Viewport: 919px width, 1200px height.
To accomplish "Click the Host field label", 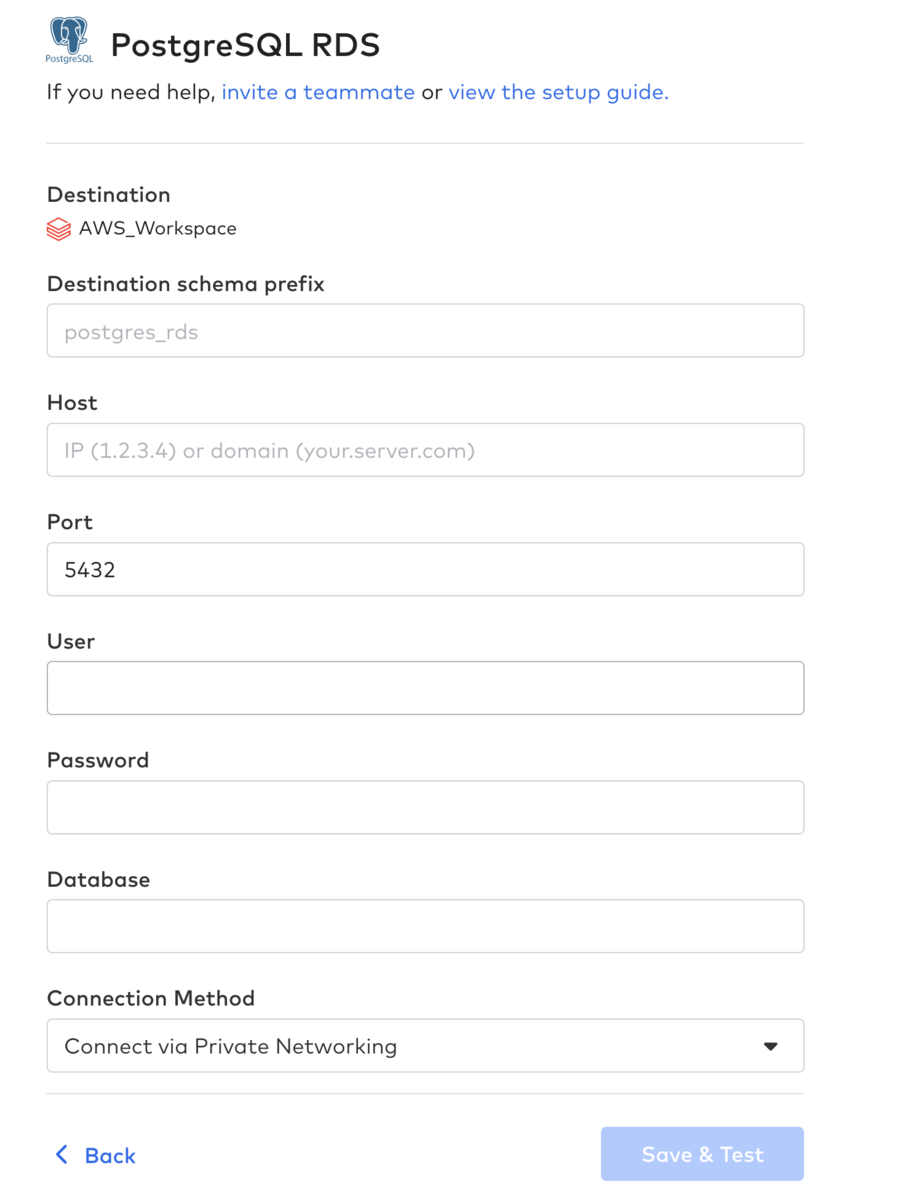I will tap(72, 403).
